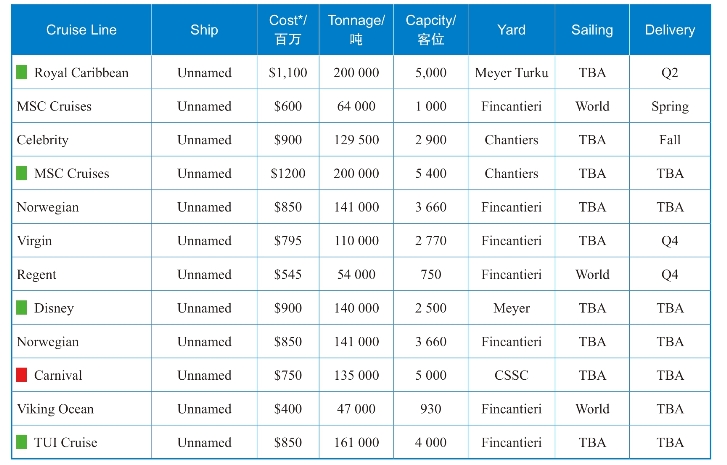Select the 47 000 tonnage cell
This screenshot has height=465, width=727.
[x=355, y=409]
